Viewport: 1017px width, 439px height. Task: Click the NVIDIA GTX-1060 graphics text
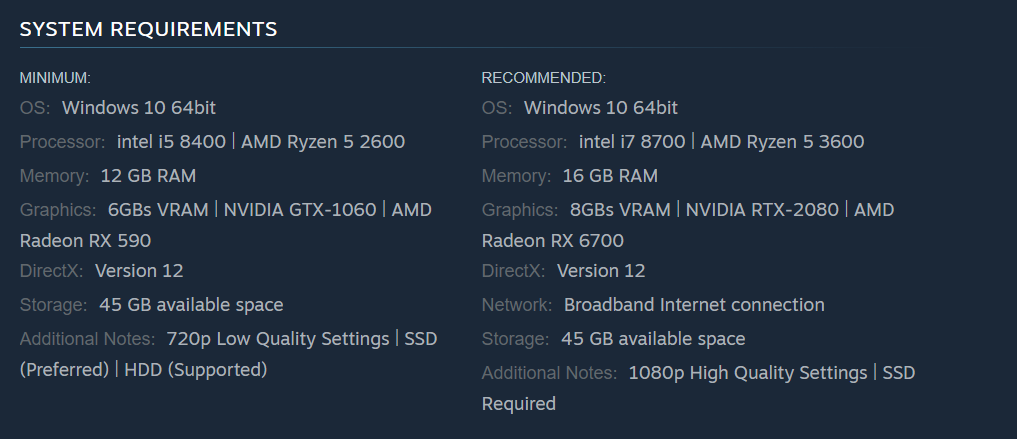click(x=300, y=210)
